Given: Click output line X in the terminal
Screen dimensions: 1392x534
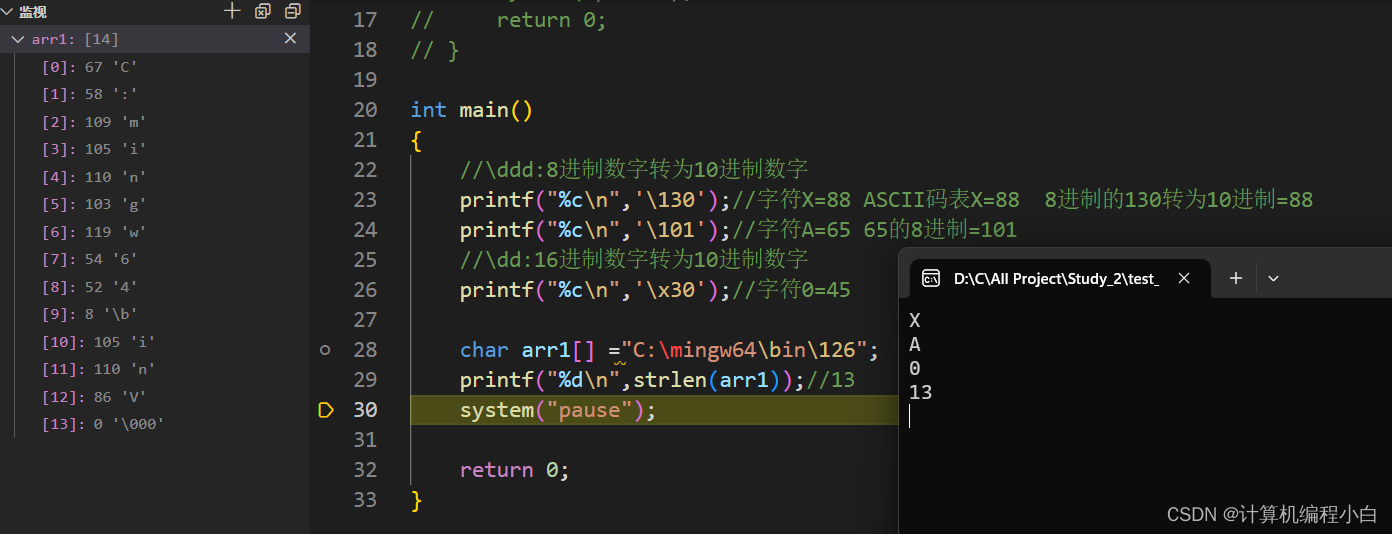Looking at the screenshot, I should pos(915,321).
